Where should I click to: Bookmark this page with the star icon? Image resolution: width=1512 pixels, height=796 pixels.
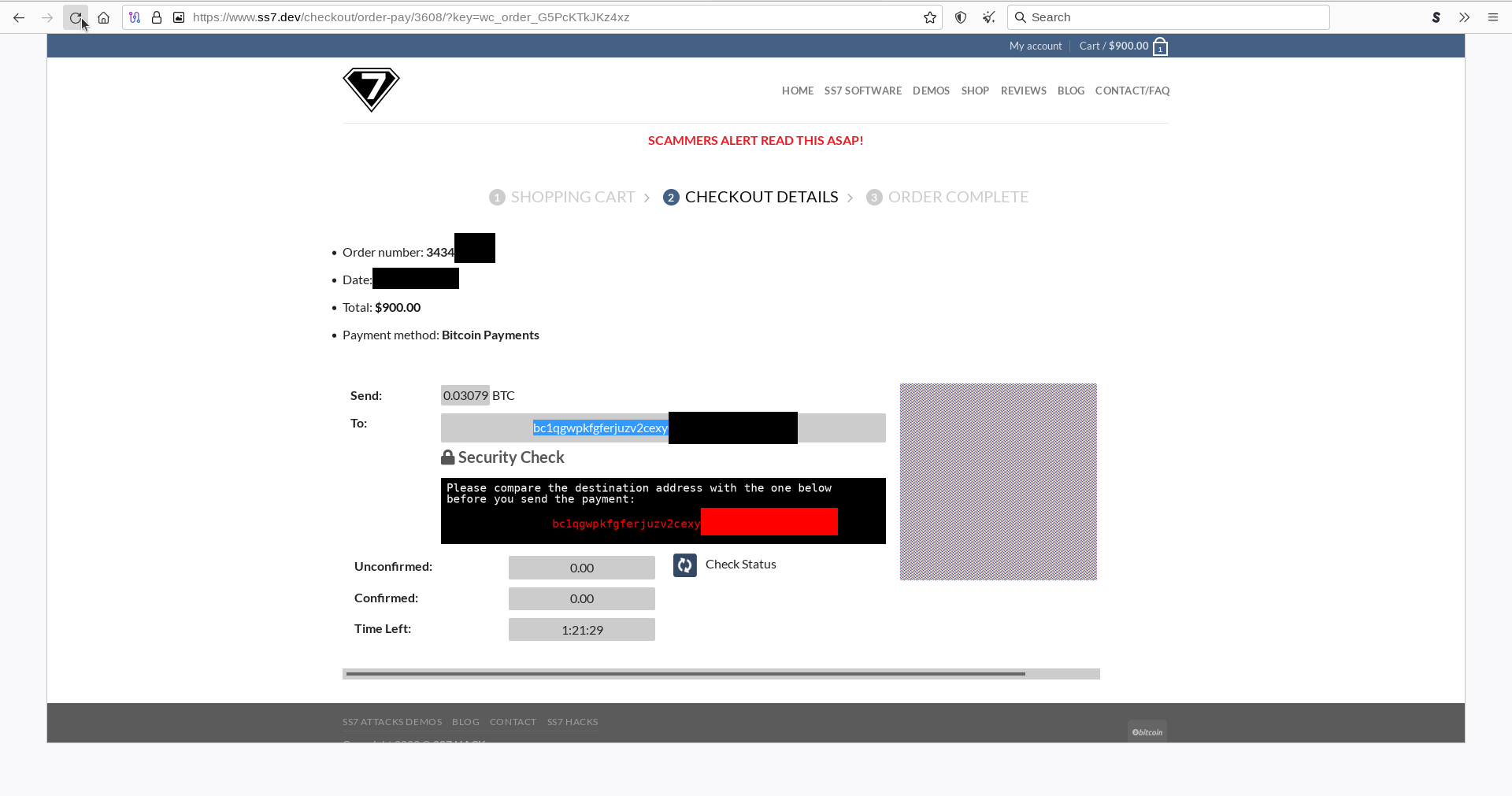[x=930, y=17]
